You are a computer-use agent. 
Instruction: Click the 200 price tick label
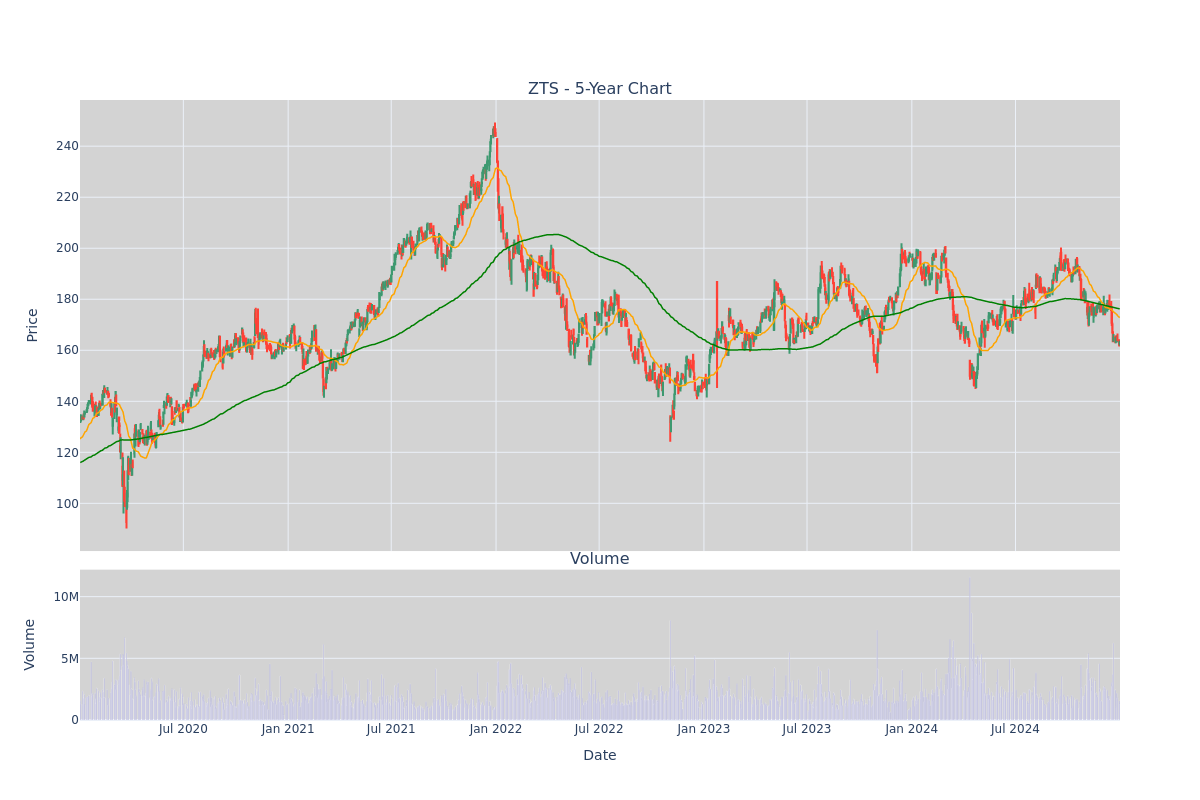pos(67,248)
